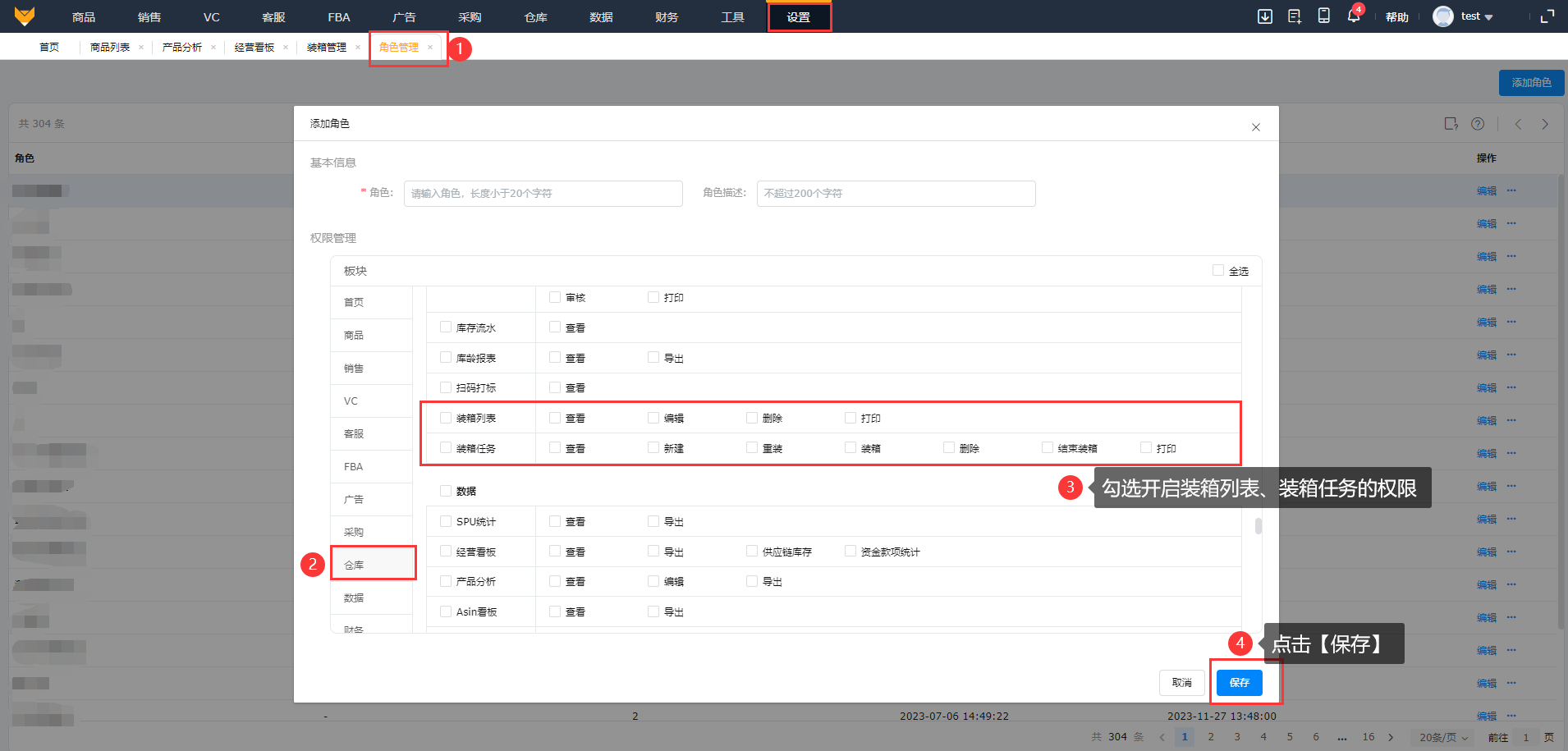The height and width of the screenshot is (751, 1568).
Task: Enable 资金款项统计 in the 经营看板 row
Action: pyautogui.click(x=850, y=551)
